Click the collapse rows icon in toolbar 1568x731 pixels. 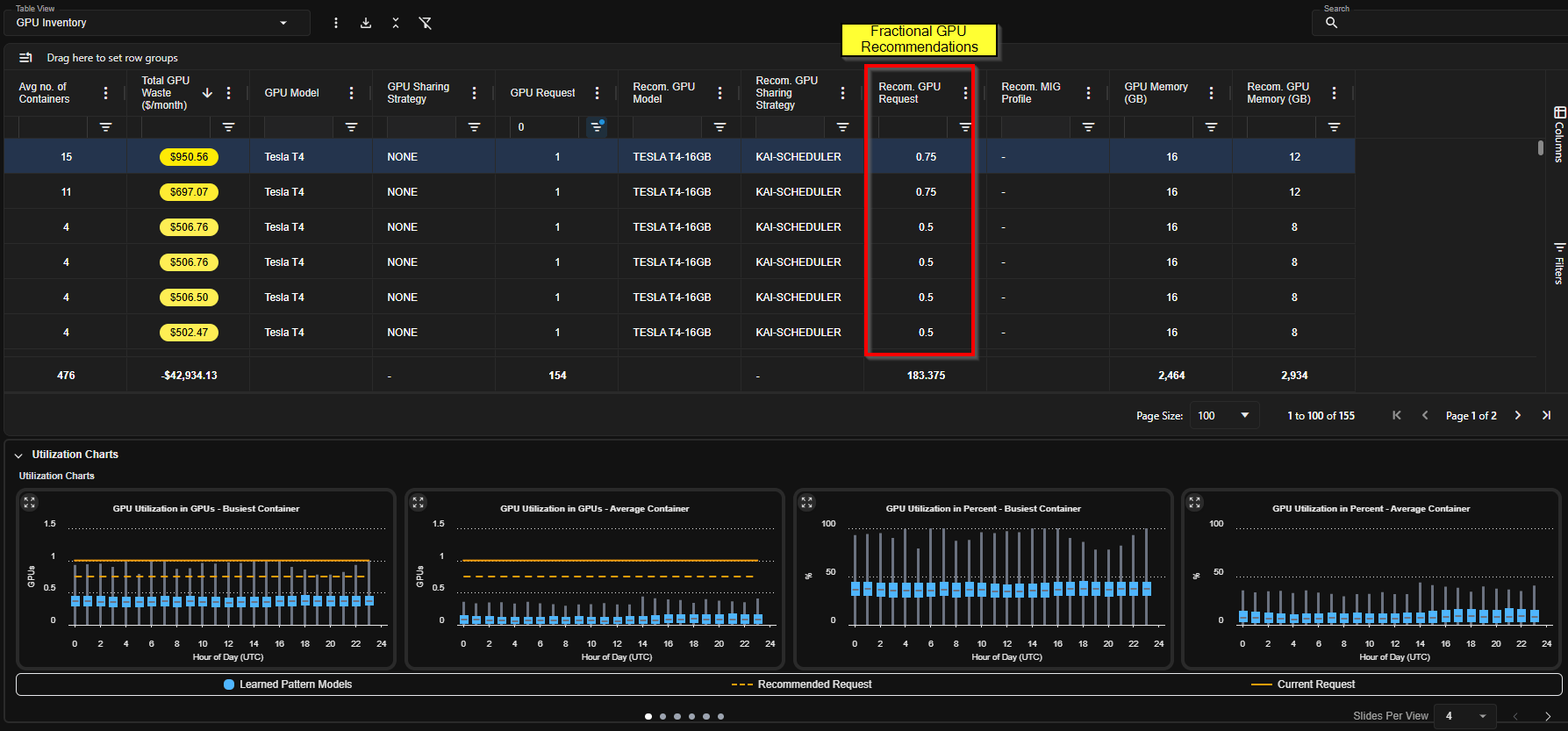click(x=396, y=23)
